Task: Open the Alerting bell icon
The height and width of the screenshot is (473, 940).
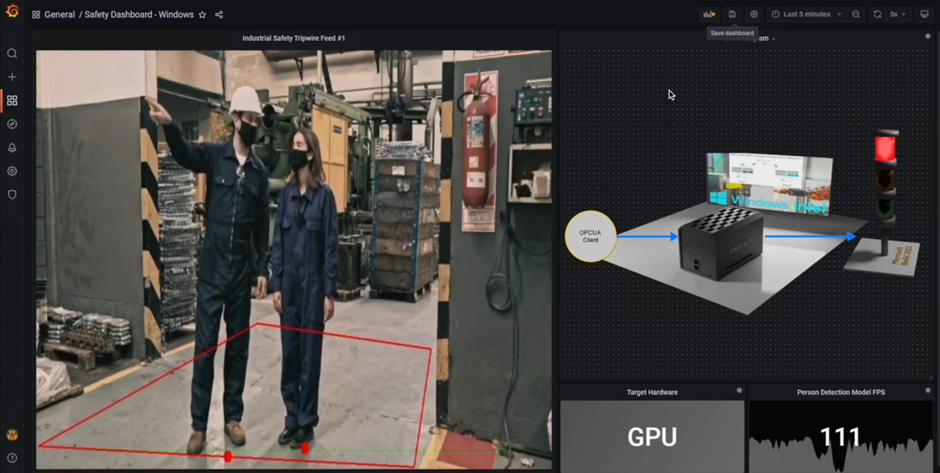Action: click(12, 147)
